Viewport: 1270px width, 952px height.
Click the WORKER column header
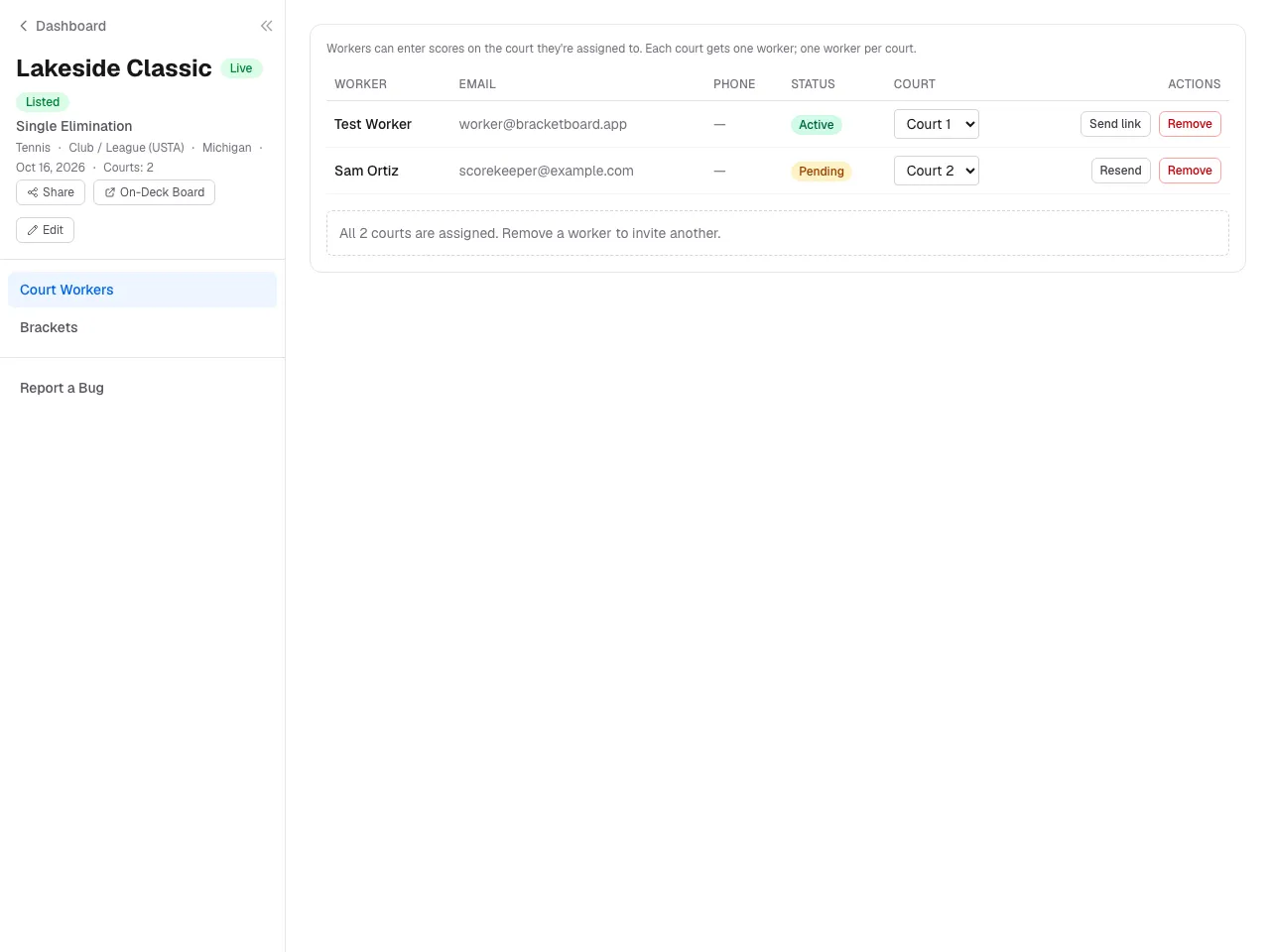pyautogui.click(x=360, y=84)
